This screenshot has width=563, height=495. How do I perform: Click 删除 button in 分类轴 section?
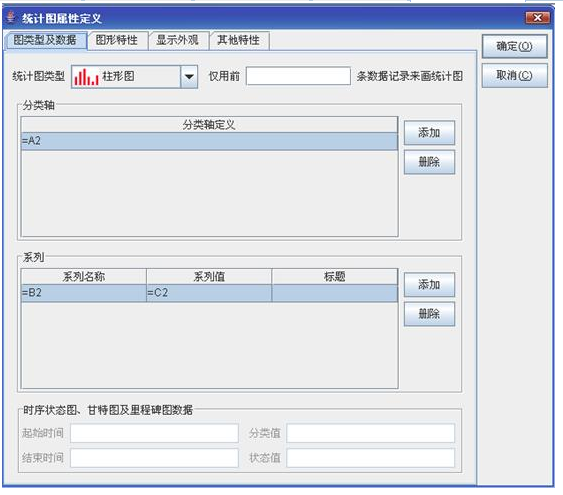[429, 162]
